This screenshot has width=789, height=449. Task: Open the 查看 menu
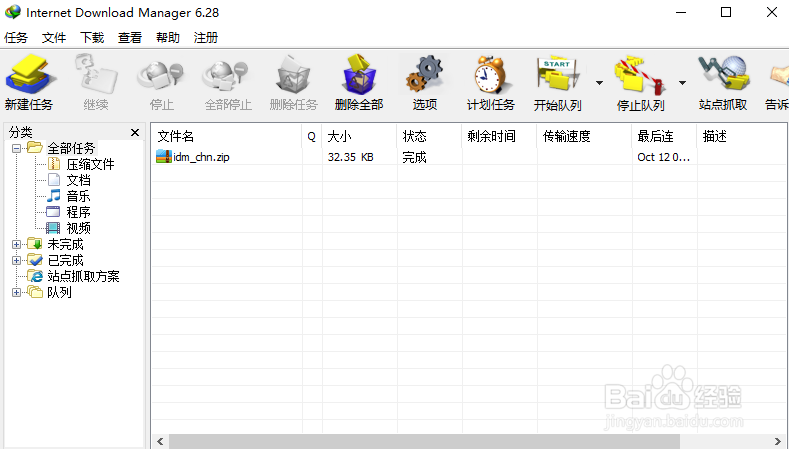tap(130, 38)
